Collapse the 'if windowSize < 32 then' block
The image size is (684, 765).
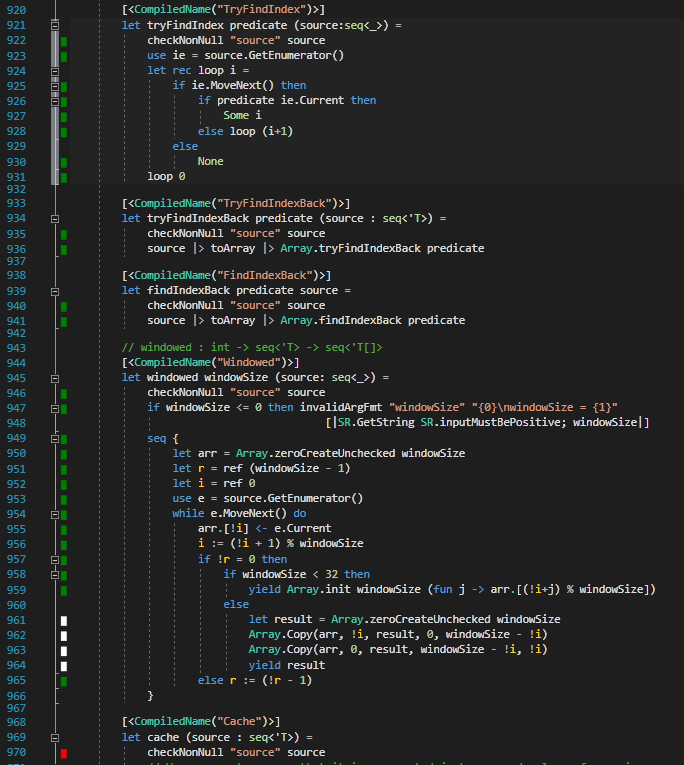[x=55, y=575]
